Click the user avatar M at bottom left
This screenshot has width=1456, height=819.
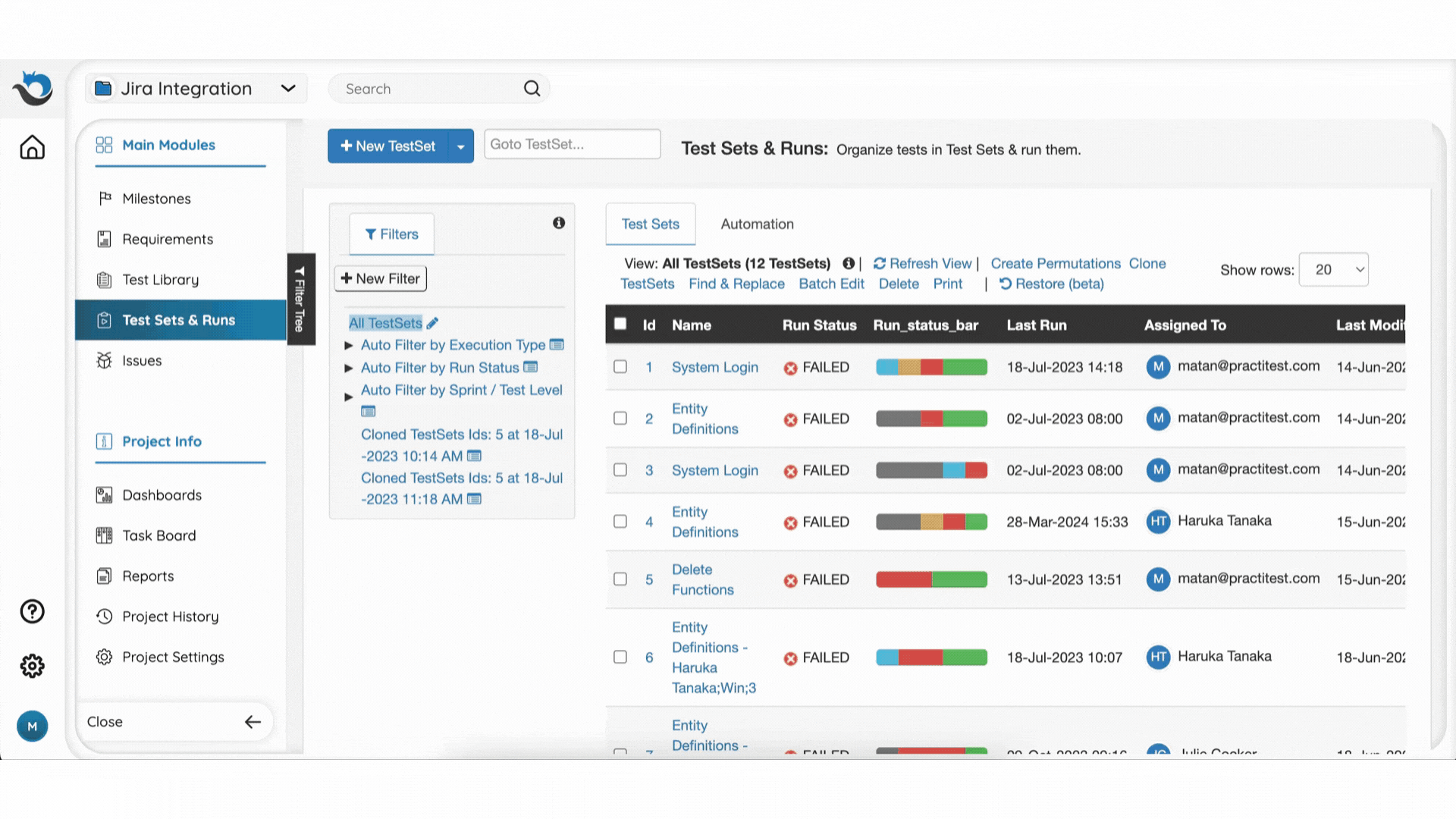point(32,726)
